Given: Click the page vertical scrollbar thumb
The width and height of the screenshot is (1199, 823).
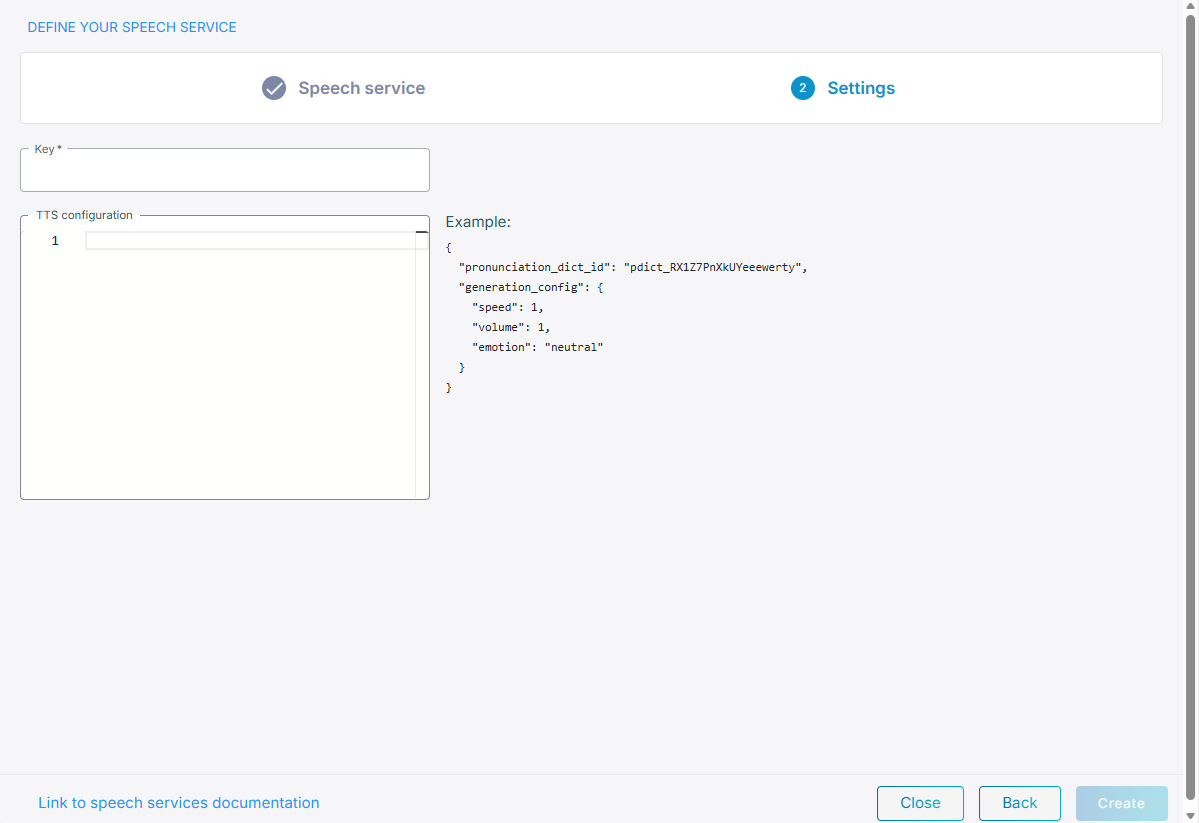Looking at the screenshot, I should click(1190, 400).
